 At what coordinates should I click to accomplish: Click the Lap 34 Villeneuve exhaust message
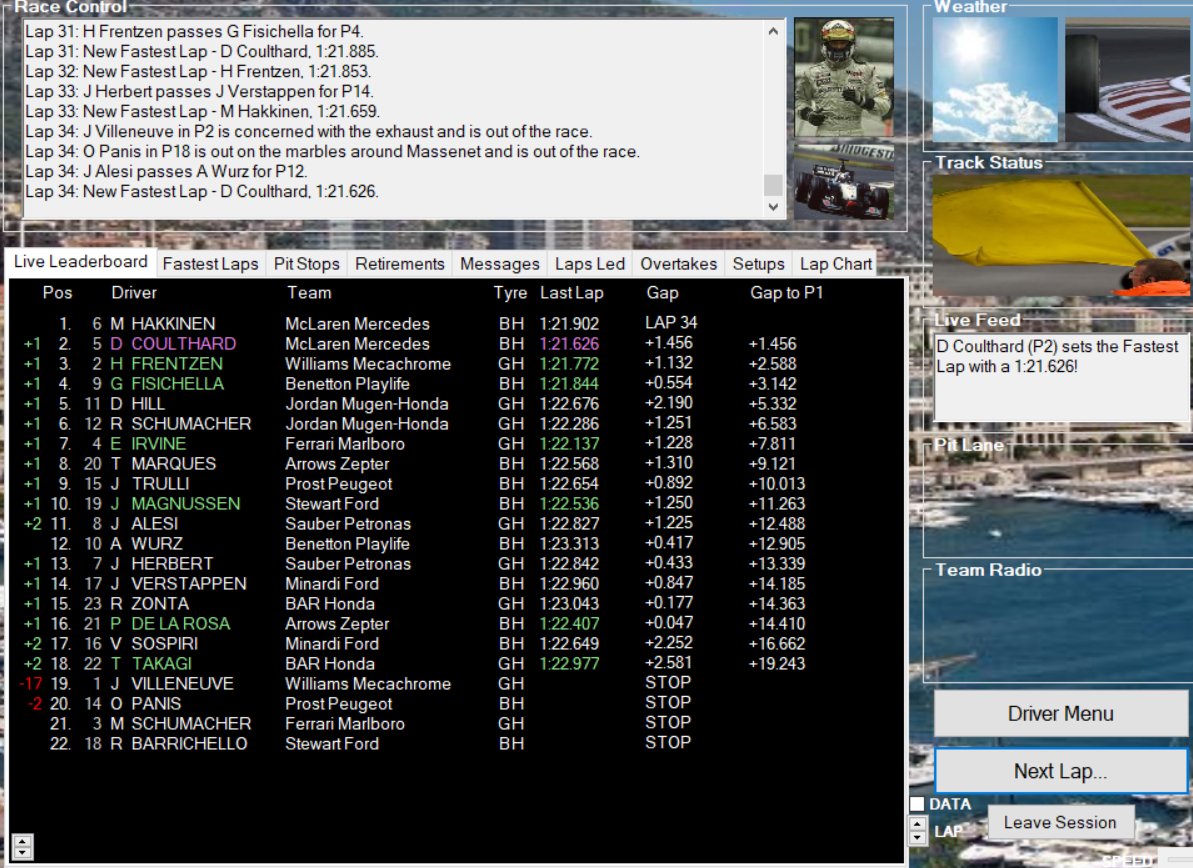308,132
